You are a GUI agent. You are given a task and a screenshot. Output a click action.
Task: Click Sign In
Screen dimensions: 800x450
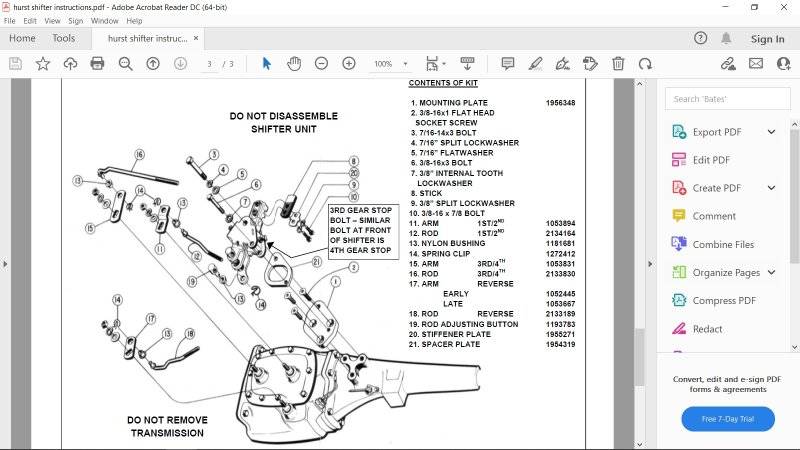(767, 39)
